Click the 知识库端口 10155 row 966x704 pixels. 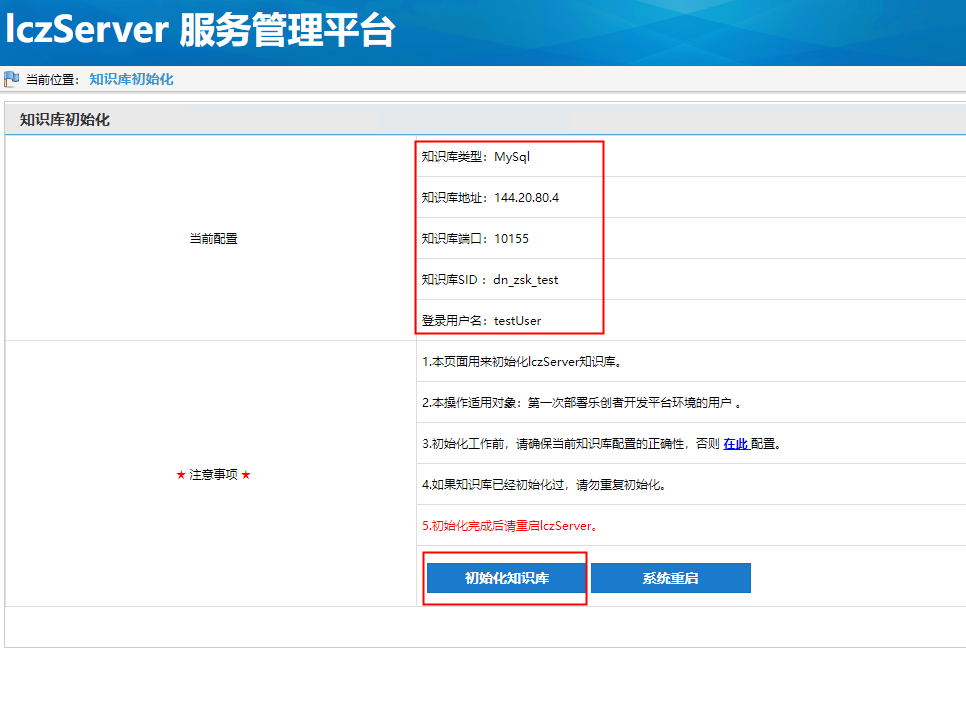click(x=475, y=239)
